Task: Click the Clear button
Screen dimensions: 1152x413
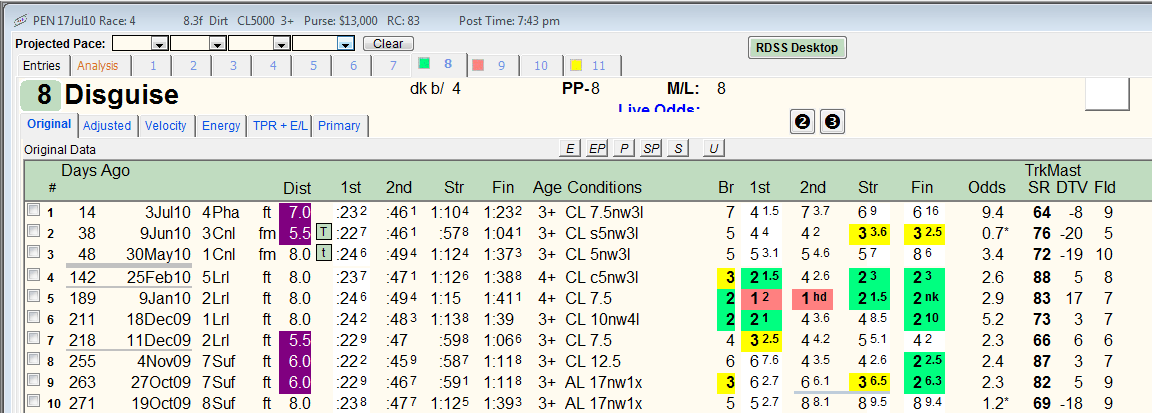Action: click(x=388, y=43)
